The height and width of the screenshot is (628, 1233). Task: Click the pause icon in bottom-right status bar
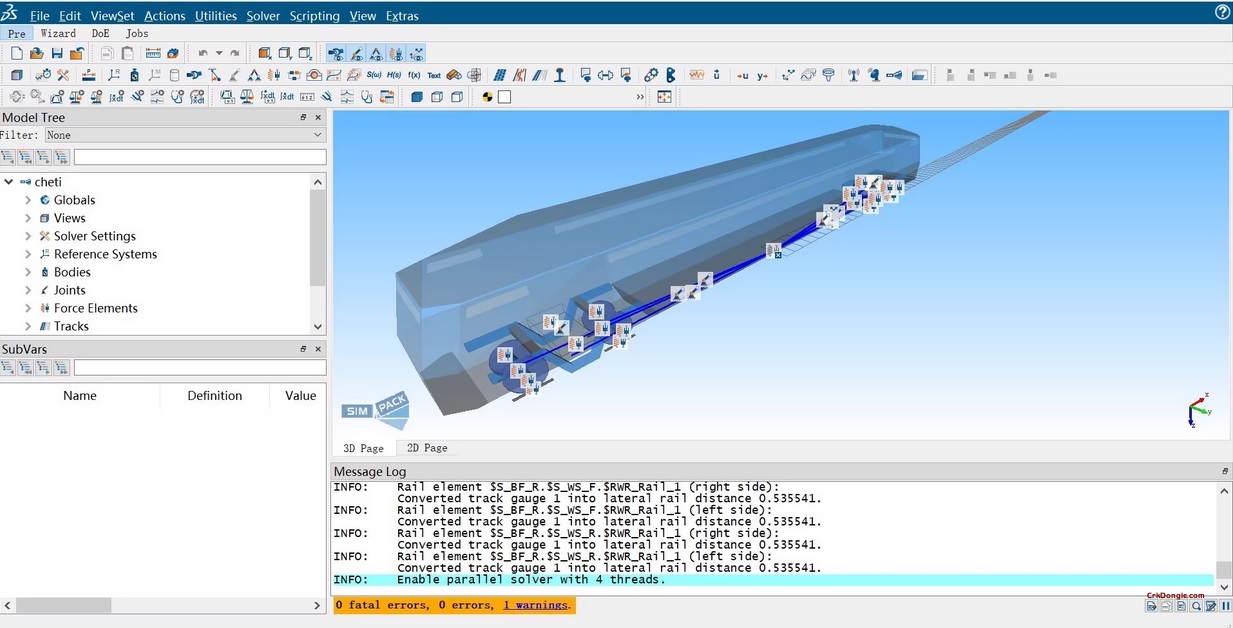(1226, 606)
